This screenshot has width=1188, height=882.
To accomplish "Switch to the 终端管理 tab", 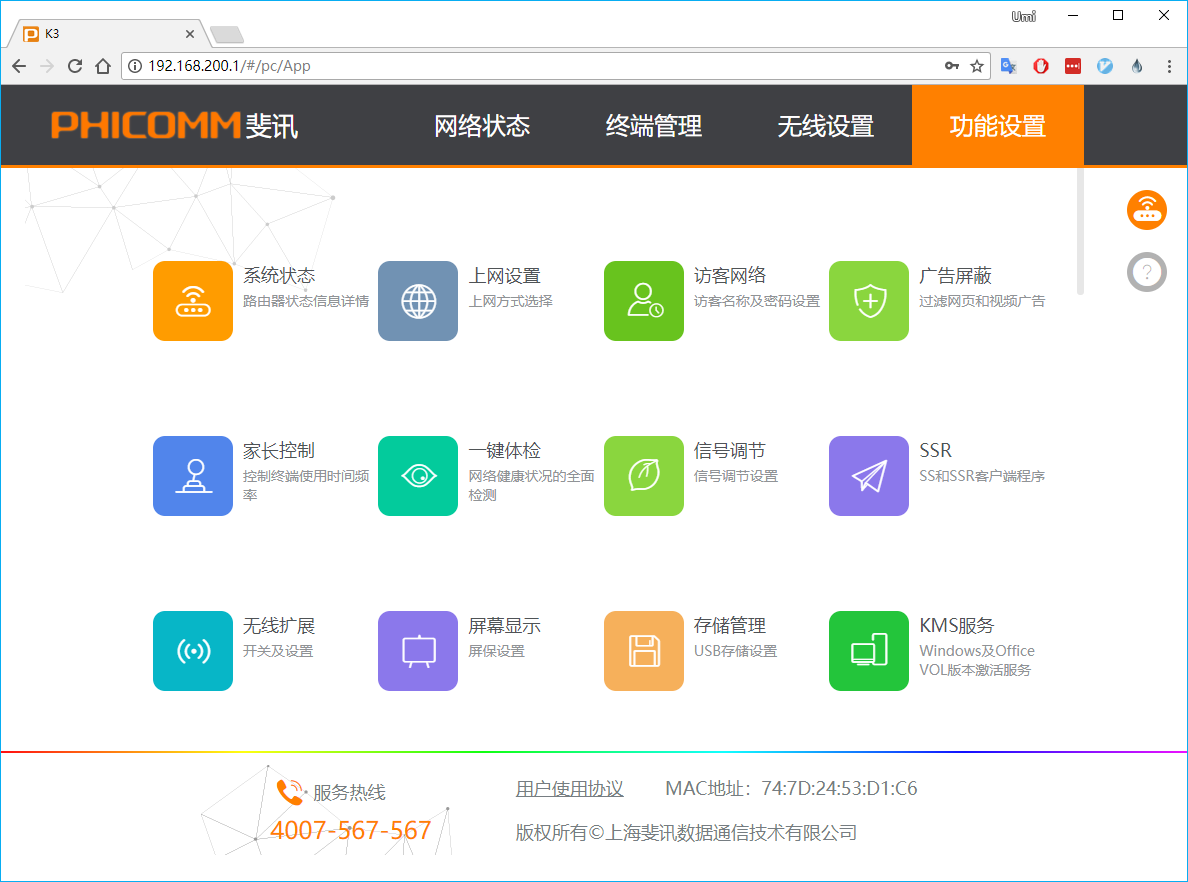I will 654,126.
